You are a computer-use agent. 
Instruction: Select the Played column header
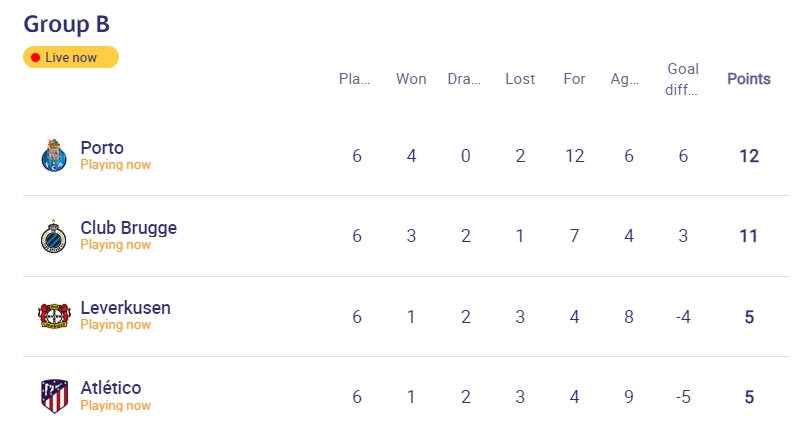[x=354, y=79]
